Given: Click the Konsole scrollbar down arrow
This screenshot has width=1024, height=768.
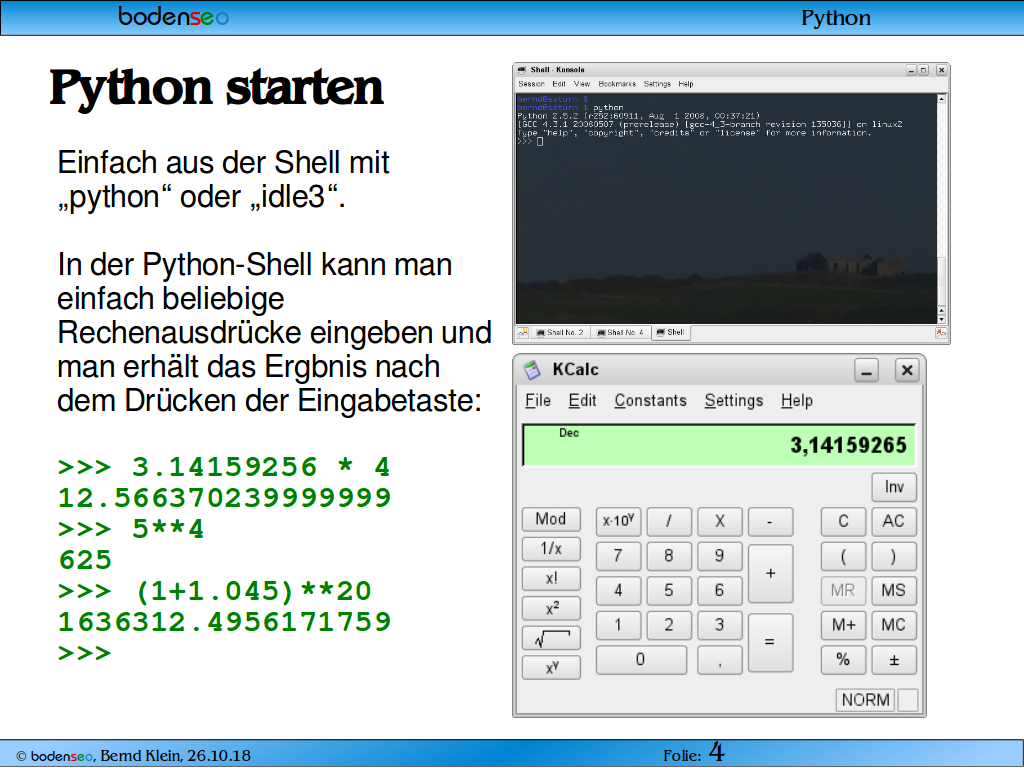Looking at the screenshot, I should pyautogui.click(x=942, y=319).
